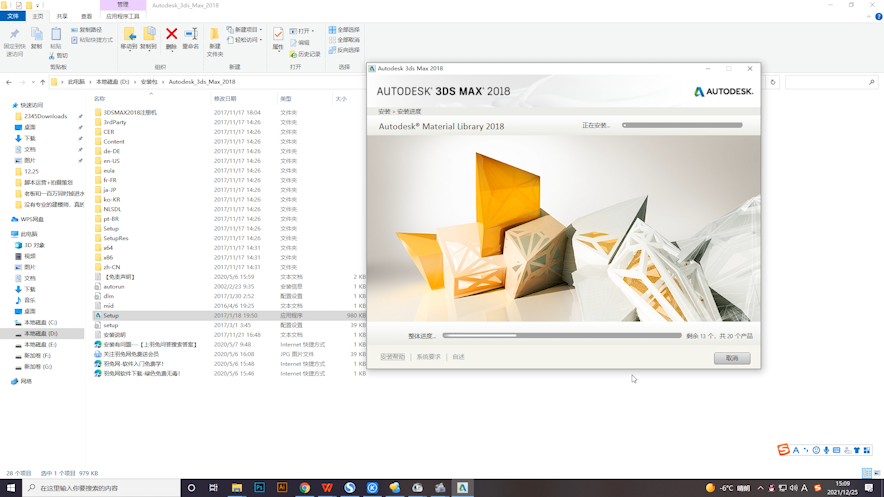The image size is (884, 497).
Task: Open the Open (打开) dropdown in ribbon
Action: pos(302,31)
